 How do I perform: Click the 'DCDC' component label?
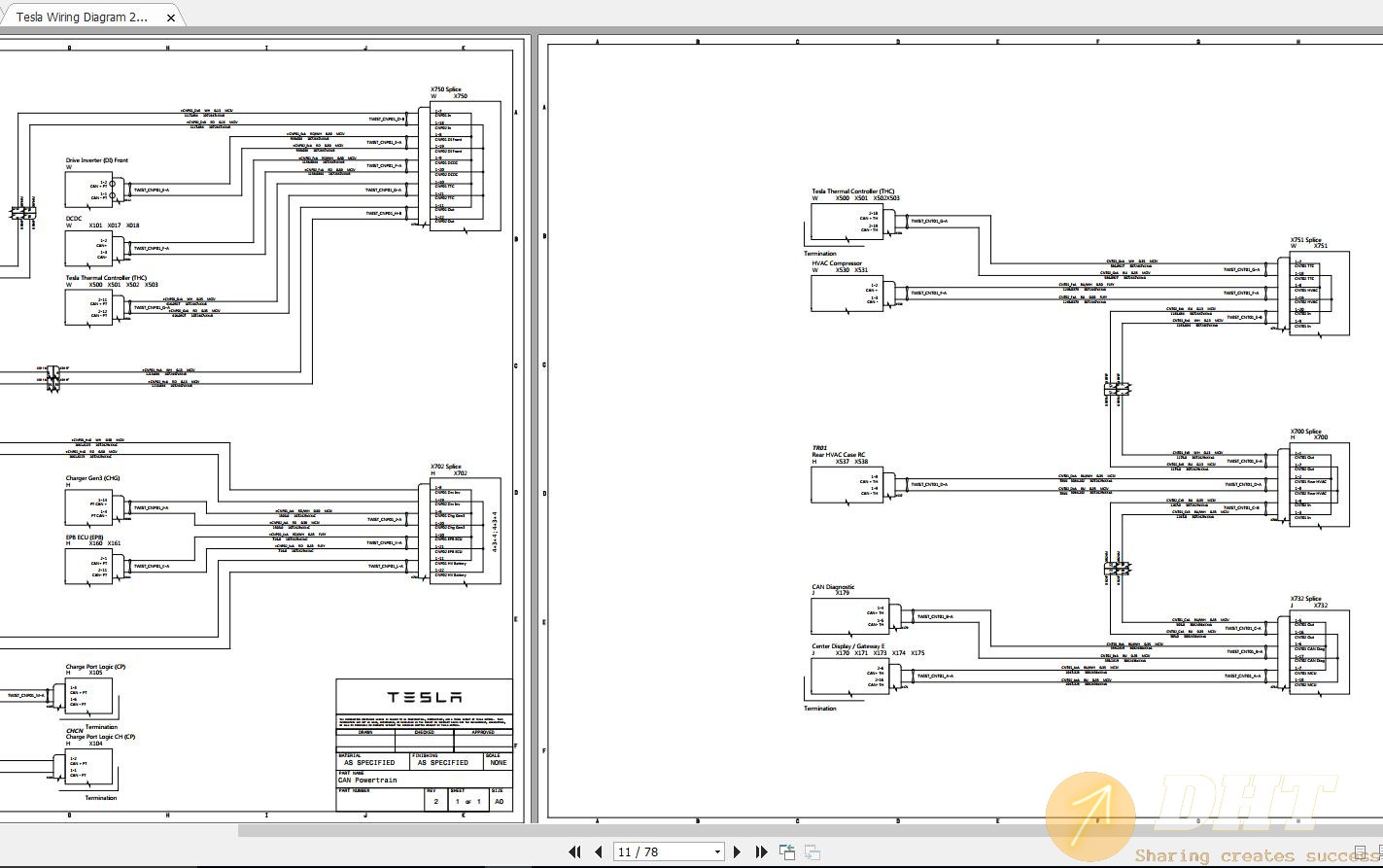point(74,219)
